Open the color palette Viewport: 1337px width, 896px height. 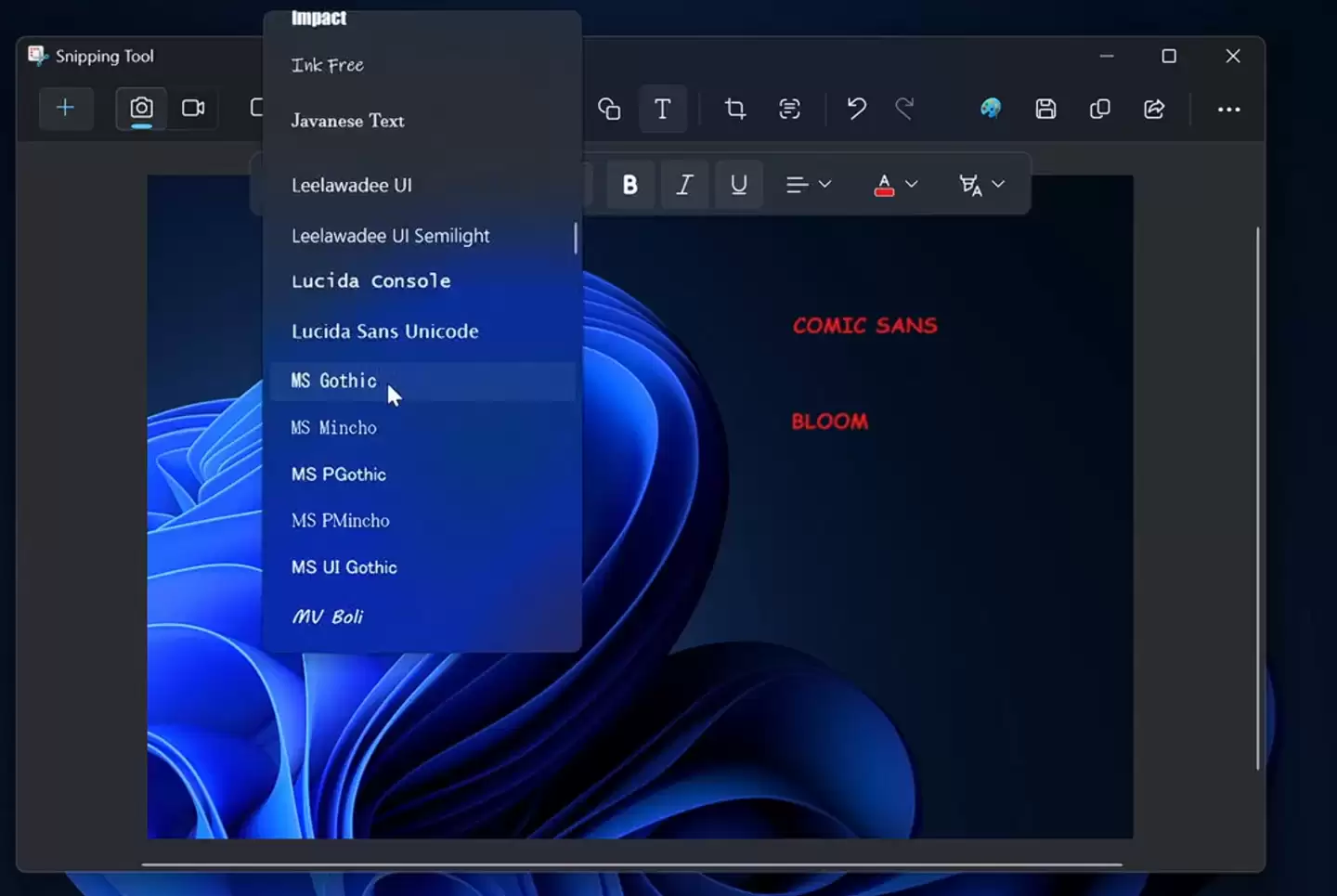990,109
